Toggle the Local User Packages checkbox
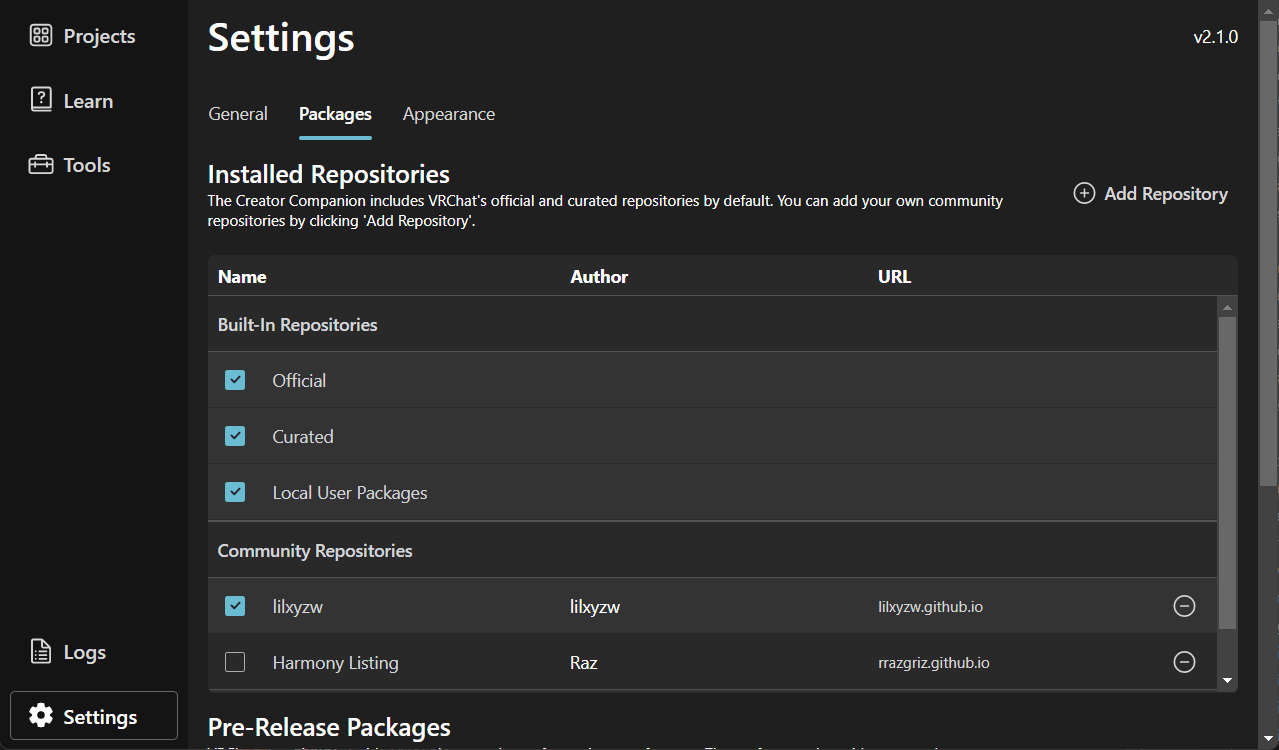The height and width of the screenshot is (750, 1279). pyautogui.click(x=235, y=492)
